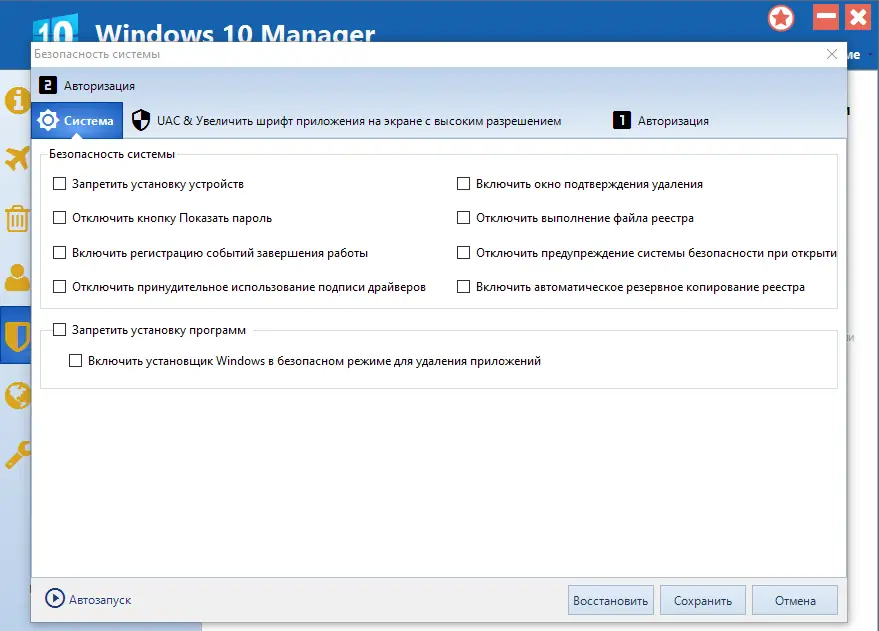This screenshot has height=631, width=879.
Task: Toggle Отключить принудительное использование подписи драйверов
Action: click(59, 287)
